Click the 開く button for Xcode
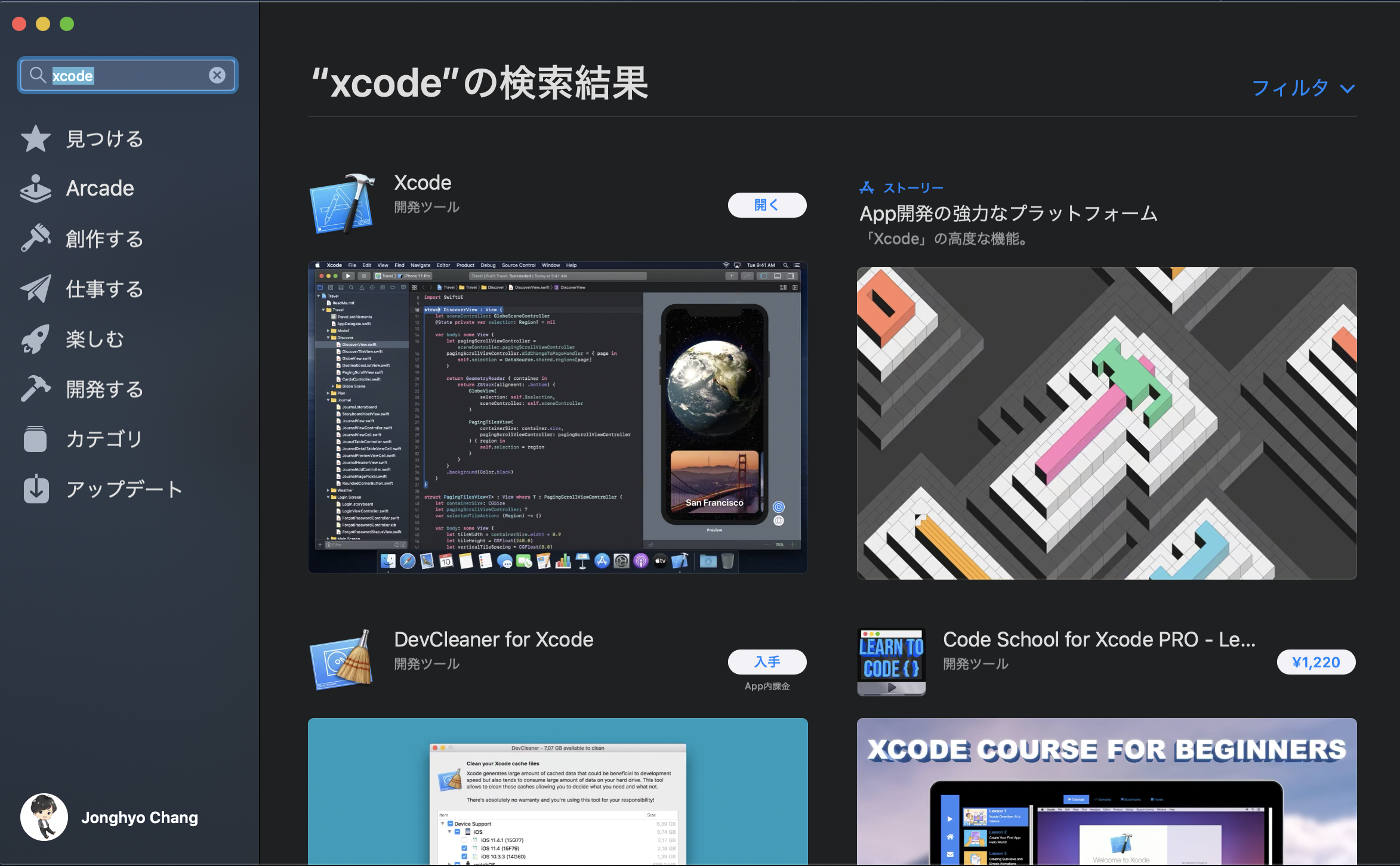The width and height of the screenshot is (1400, 866). click(767, 205)
